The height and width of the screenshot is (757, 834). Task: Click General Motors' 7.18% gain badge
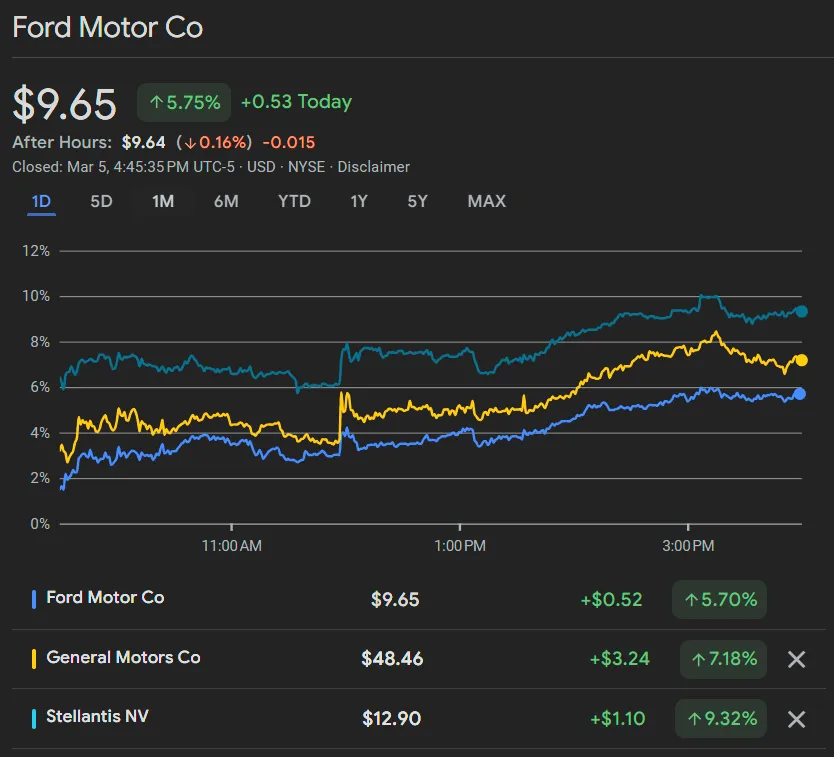tap(719, 659)
